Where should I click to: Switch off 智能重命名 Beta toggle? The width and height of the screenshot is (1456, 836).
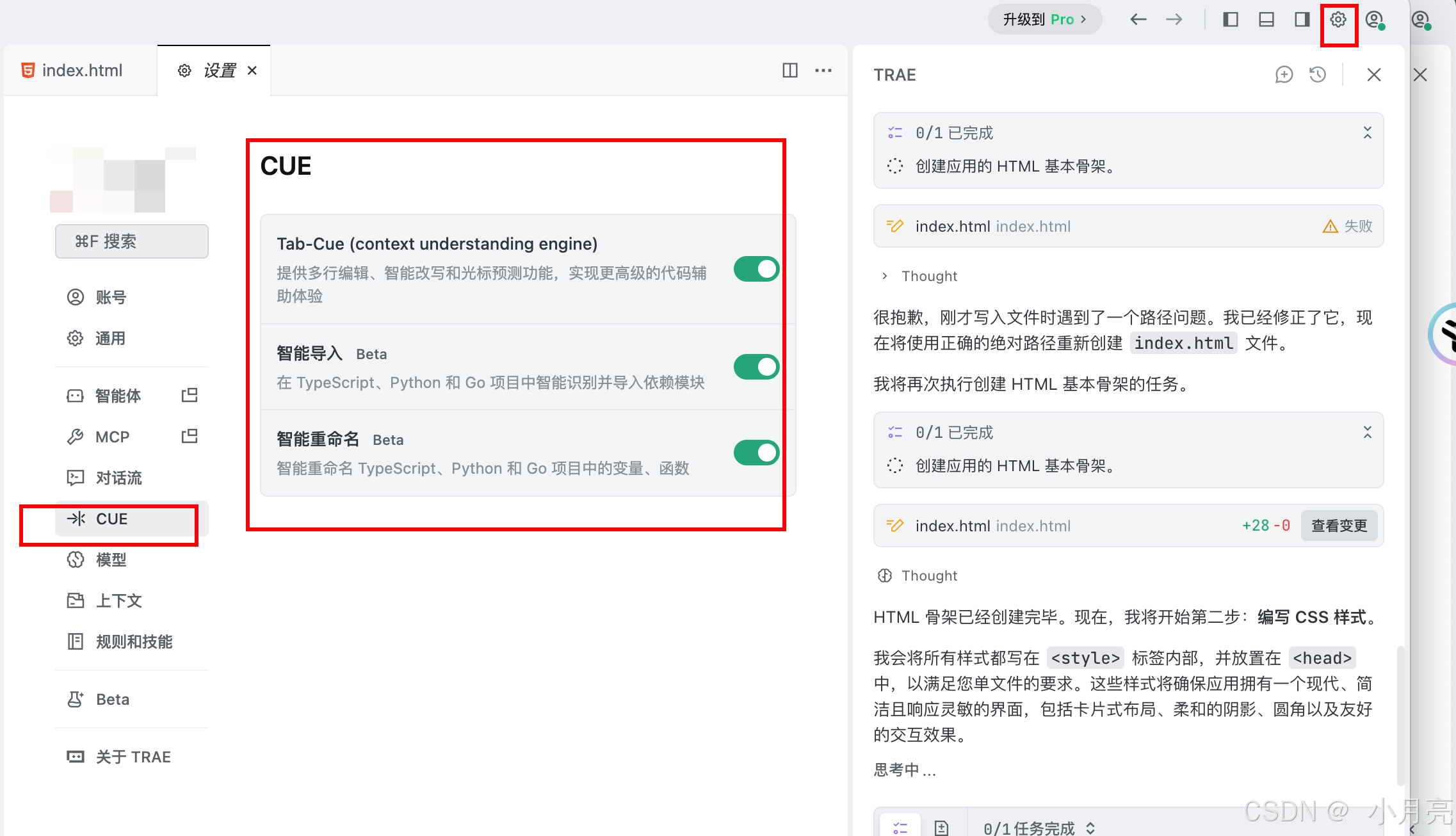(x=756, y=453)
